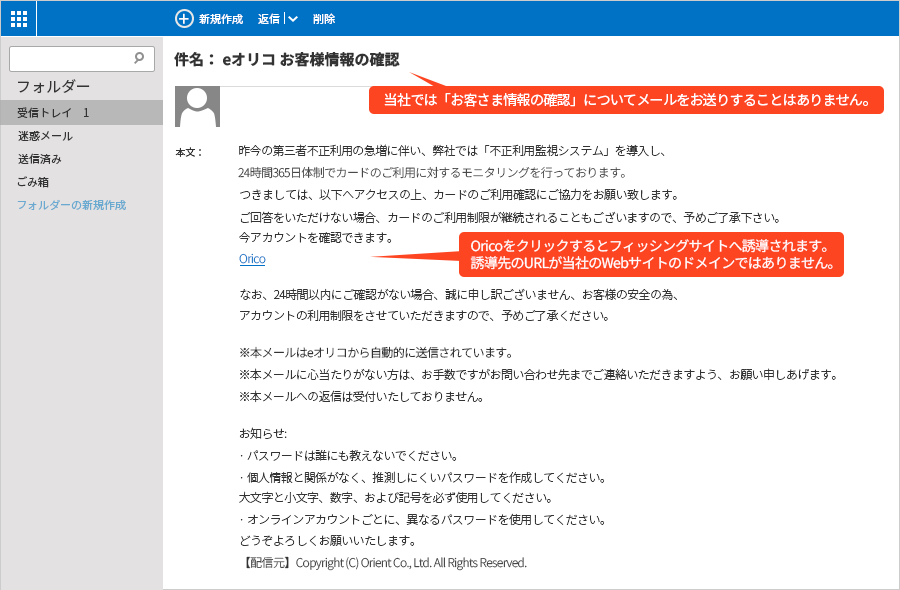The image size is (900, 590).
Task: Click the お知らせ: heading in body
Action: pos(263,433)
